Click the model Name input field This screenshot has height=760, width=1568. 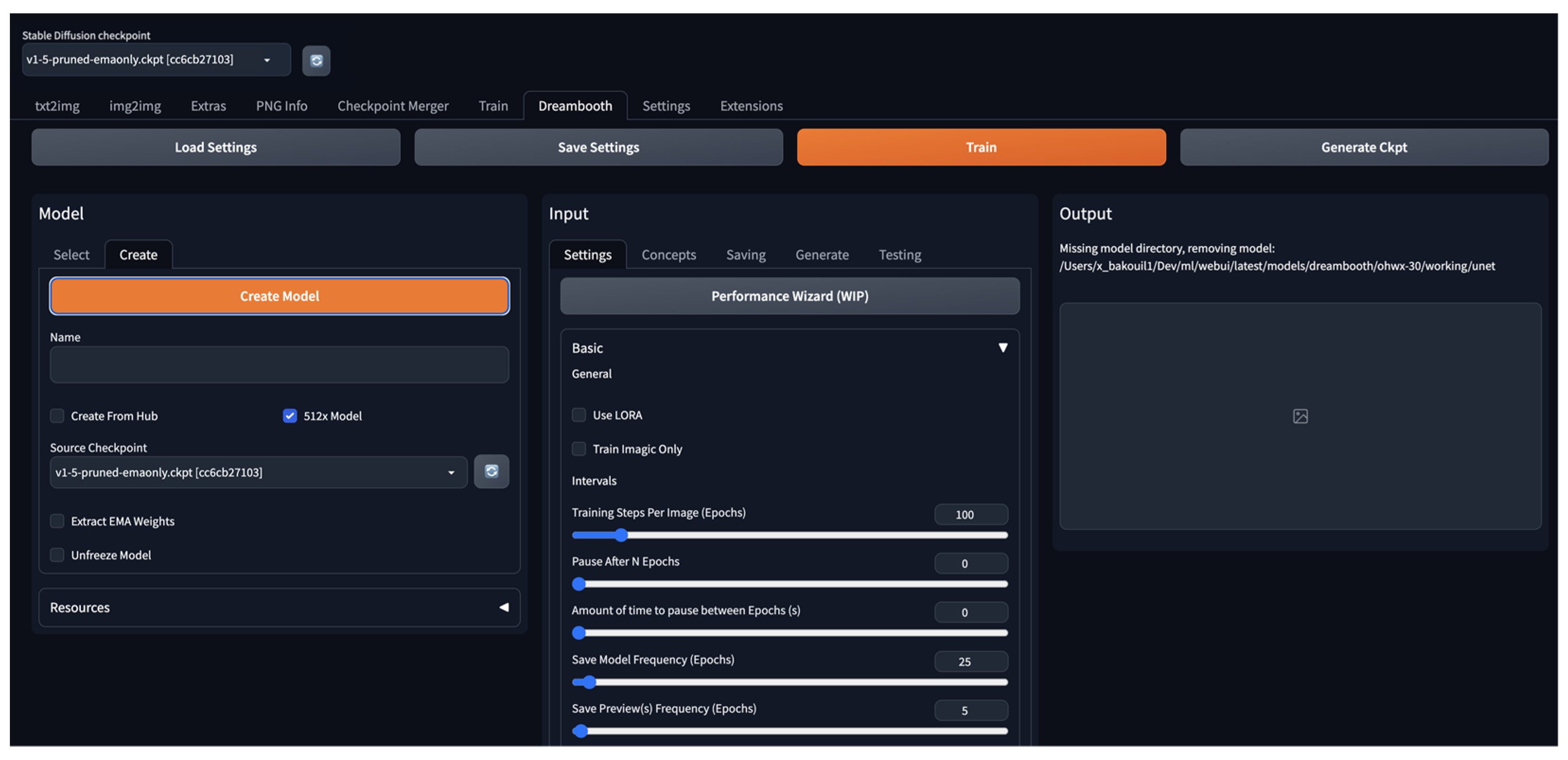[x=280, y=365]
